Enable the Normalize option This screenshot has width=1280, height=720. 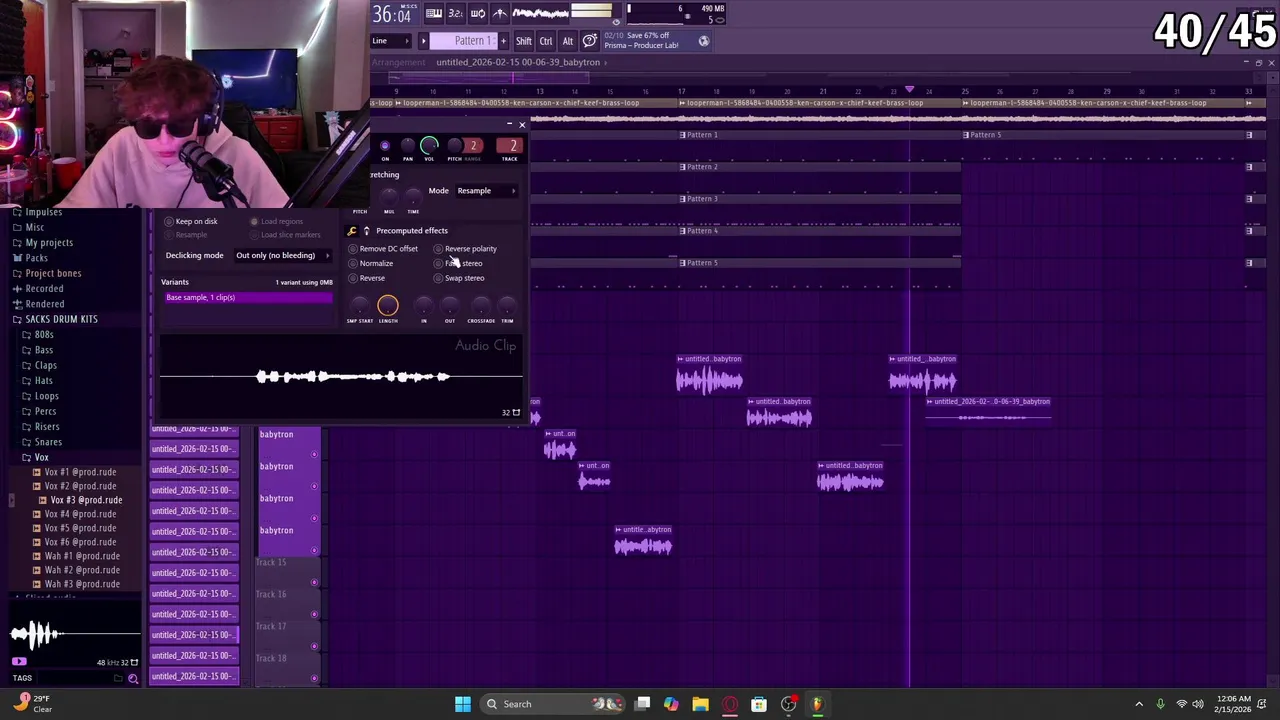click(x=371, y=264)
